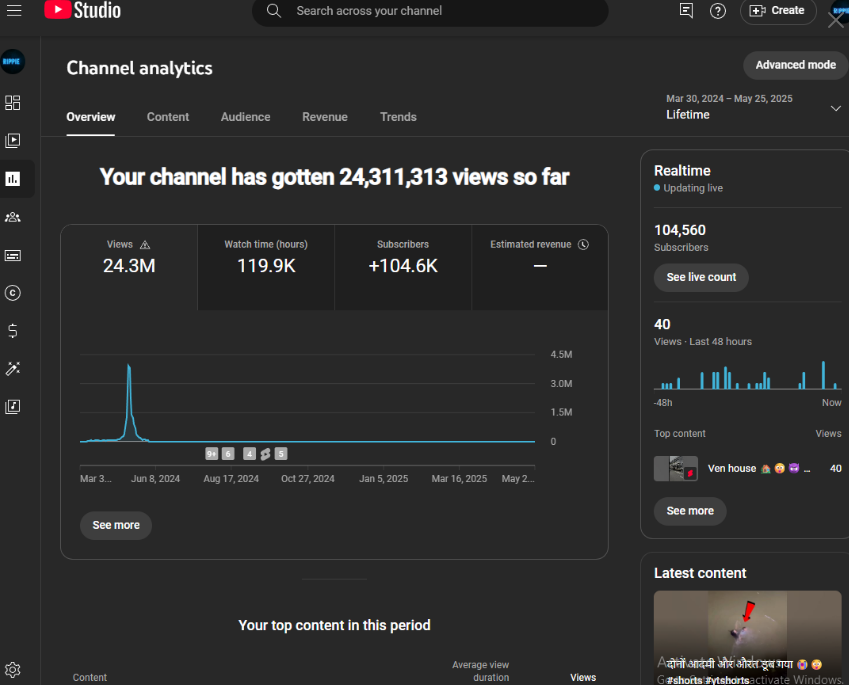Viewport: 849px width, 685px height.
Task: Click the 9+ videos published marker
Action: 212,454
